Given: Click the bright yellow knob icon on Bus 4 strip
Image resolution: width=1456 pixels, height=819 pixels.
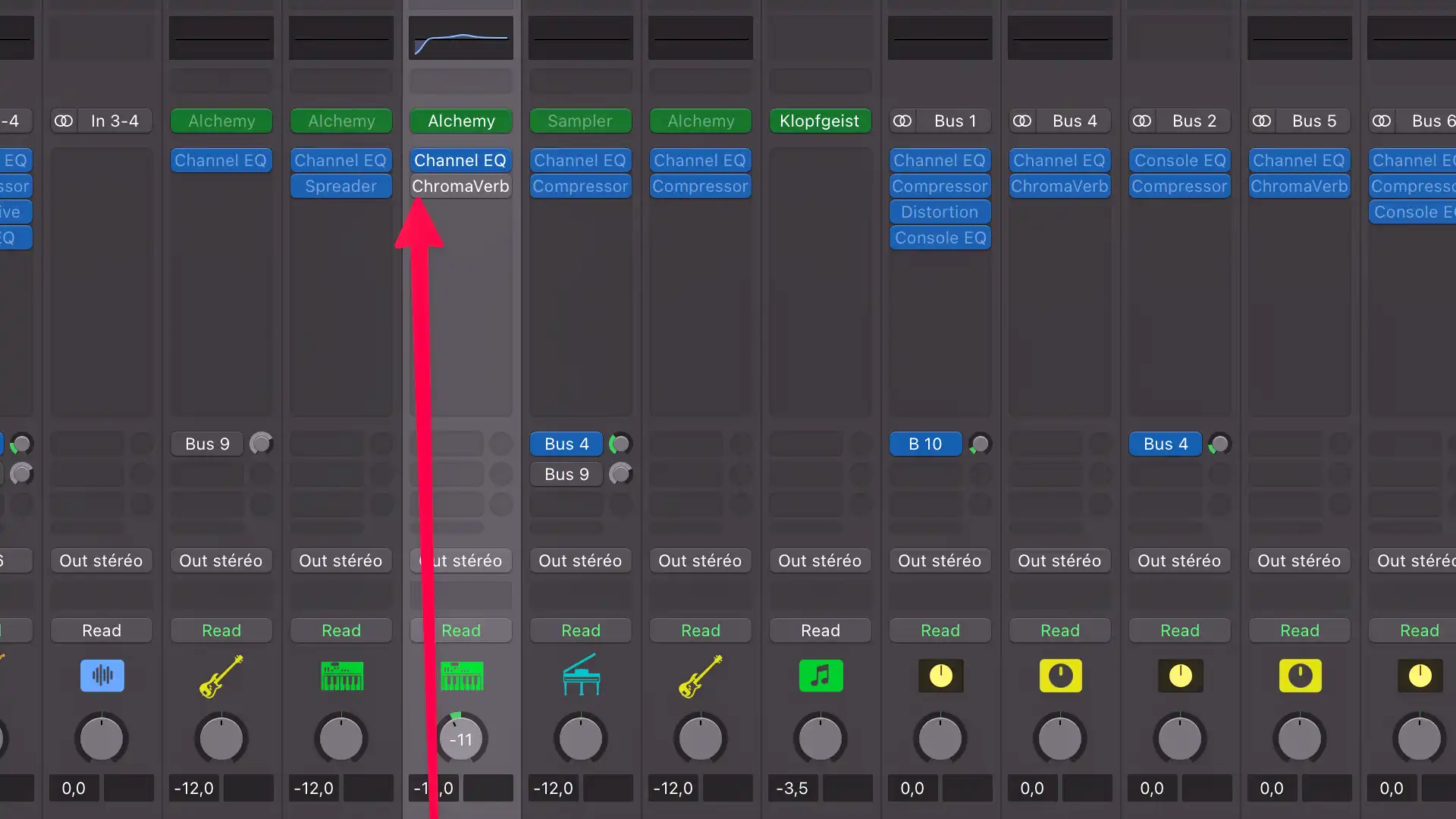Looking at the screenshot, I should tap(1060, 675).
